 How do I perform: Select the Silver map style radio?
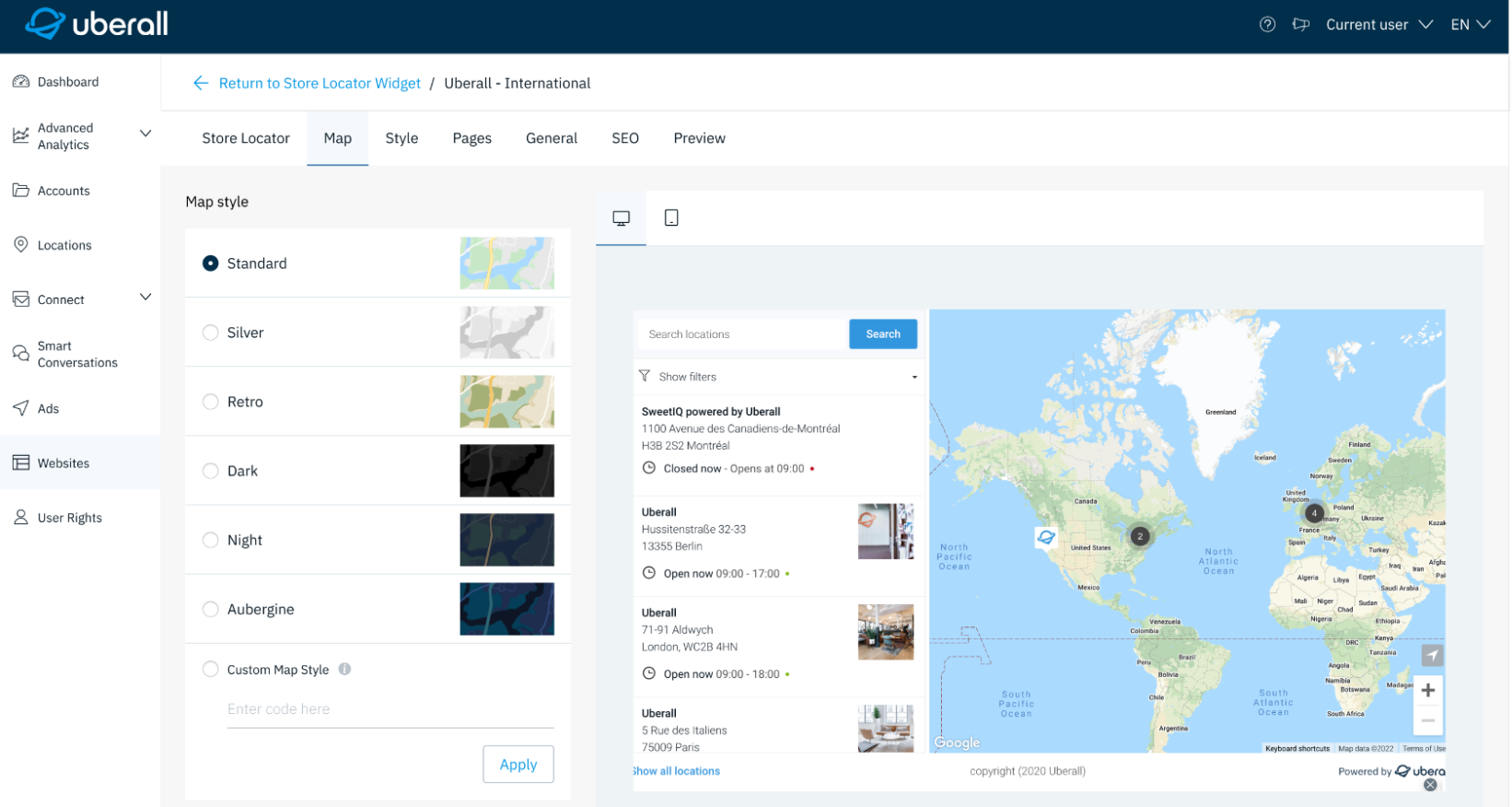click(x=211, y=333)
